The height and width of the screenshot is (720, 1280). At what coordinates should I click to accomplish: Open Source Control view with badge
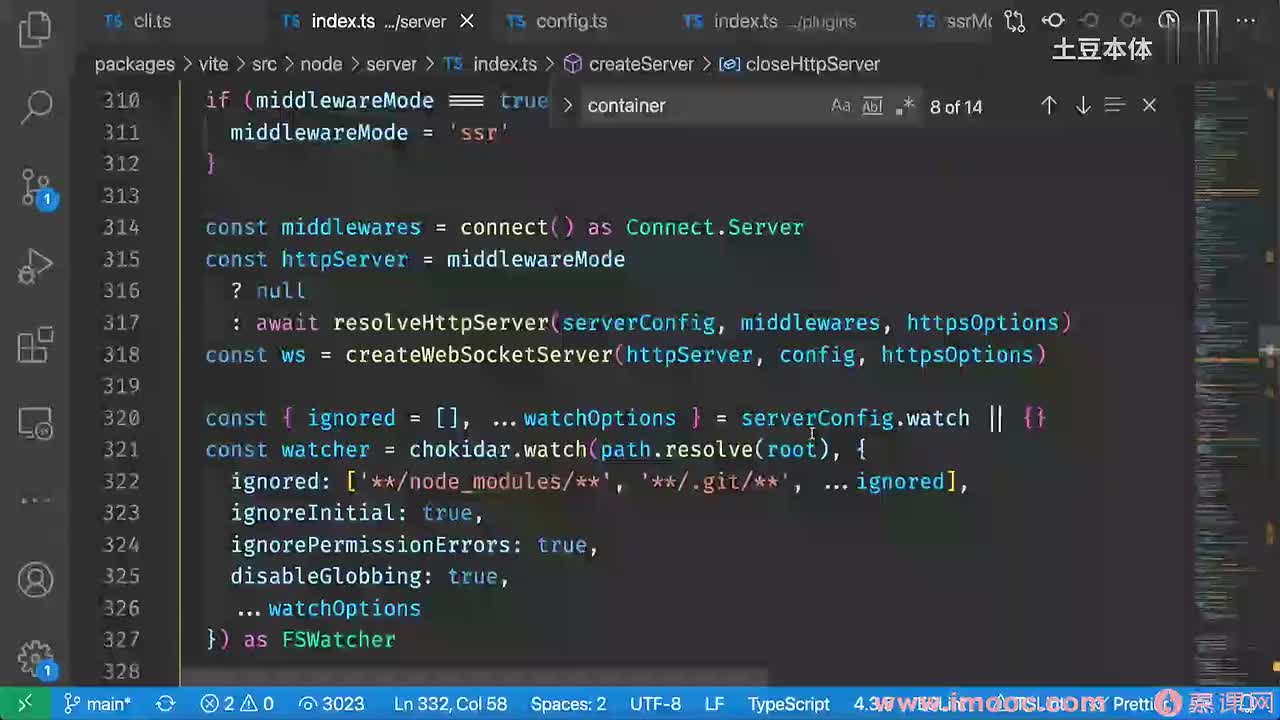[x=36, y=187]
